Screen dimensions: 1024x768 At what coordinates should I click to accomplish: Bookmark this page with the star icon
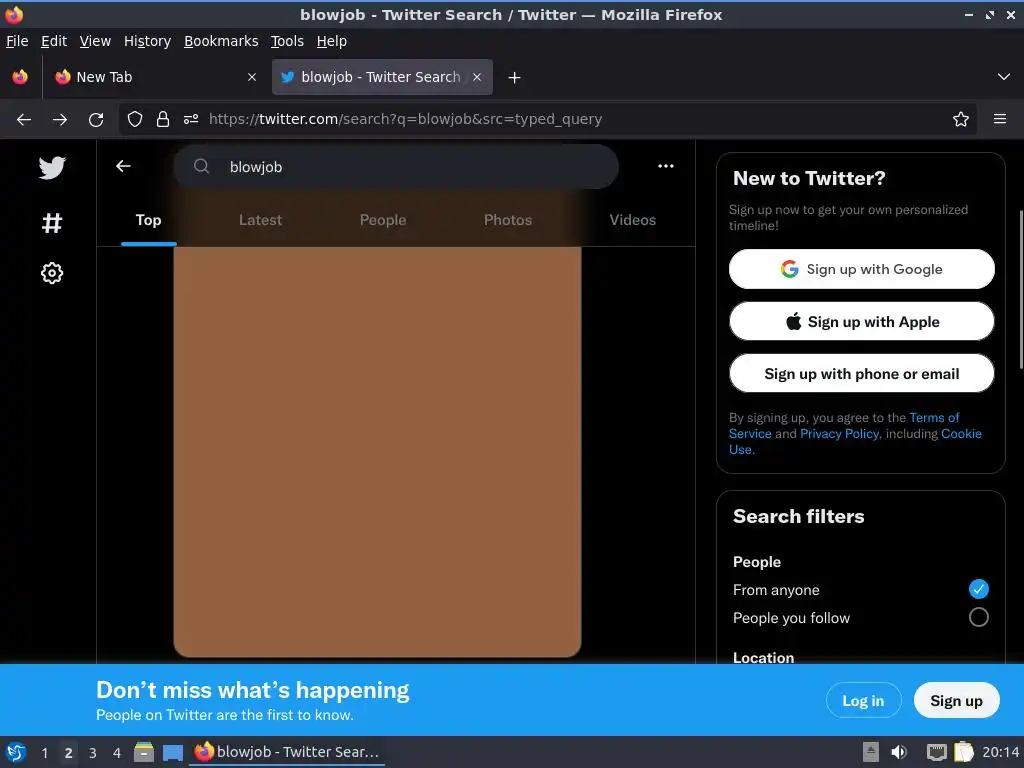click(x=961, y=119)
